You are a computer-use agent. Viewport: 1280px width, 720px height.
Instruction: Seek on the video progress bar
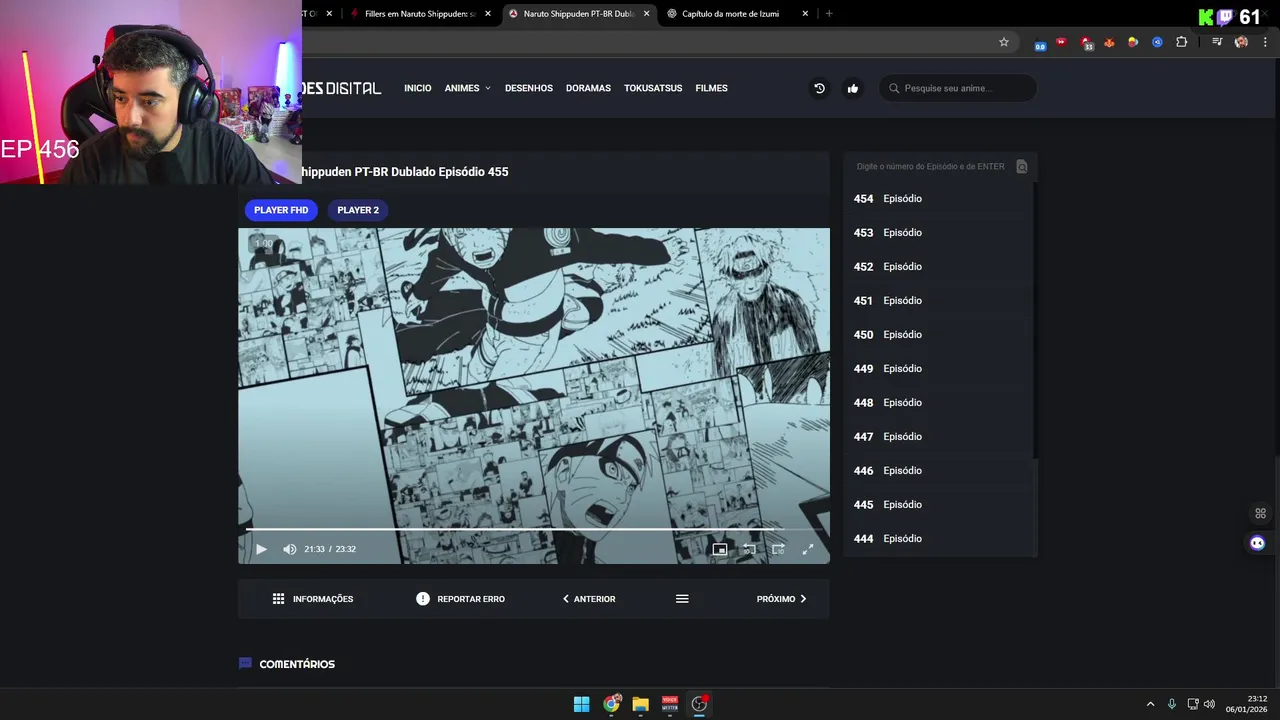[533, 529]
